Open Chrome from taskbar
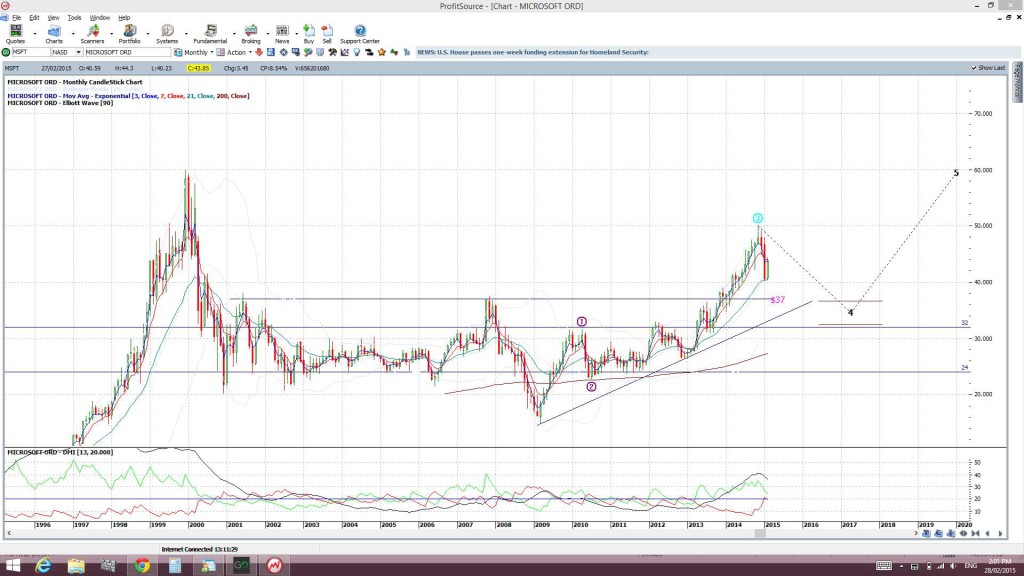1024x576 pixels. [x=142, y=566]
